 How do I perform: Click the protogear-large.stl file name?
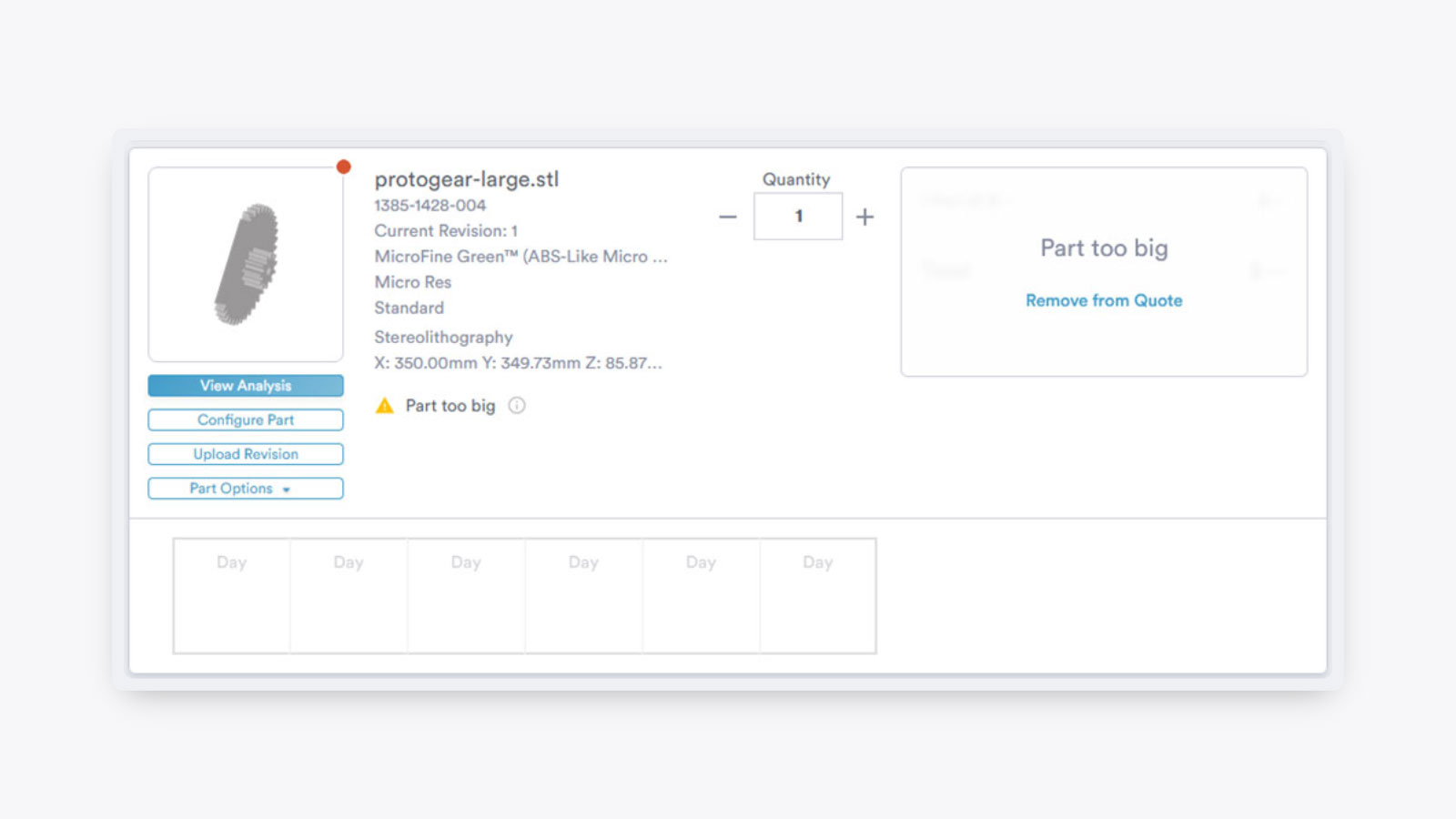point(467,179)
